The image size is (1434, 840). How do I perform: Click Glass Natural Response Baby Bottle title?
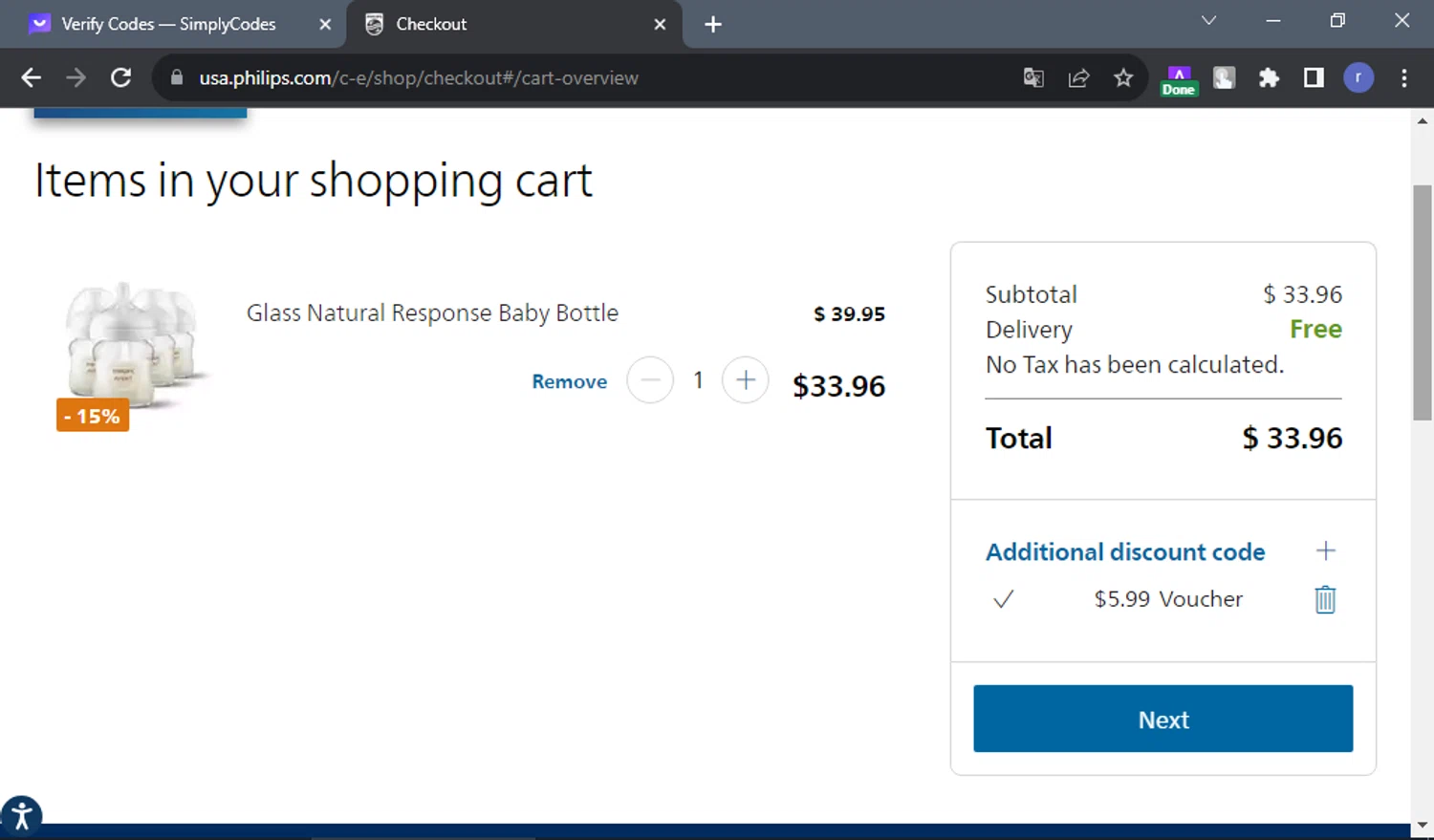click(432, 312)
